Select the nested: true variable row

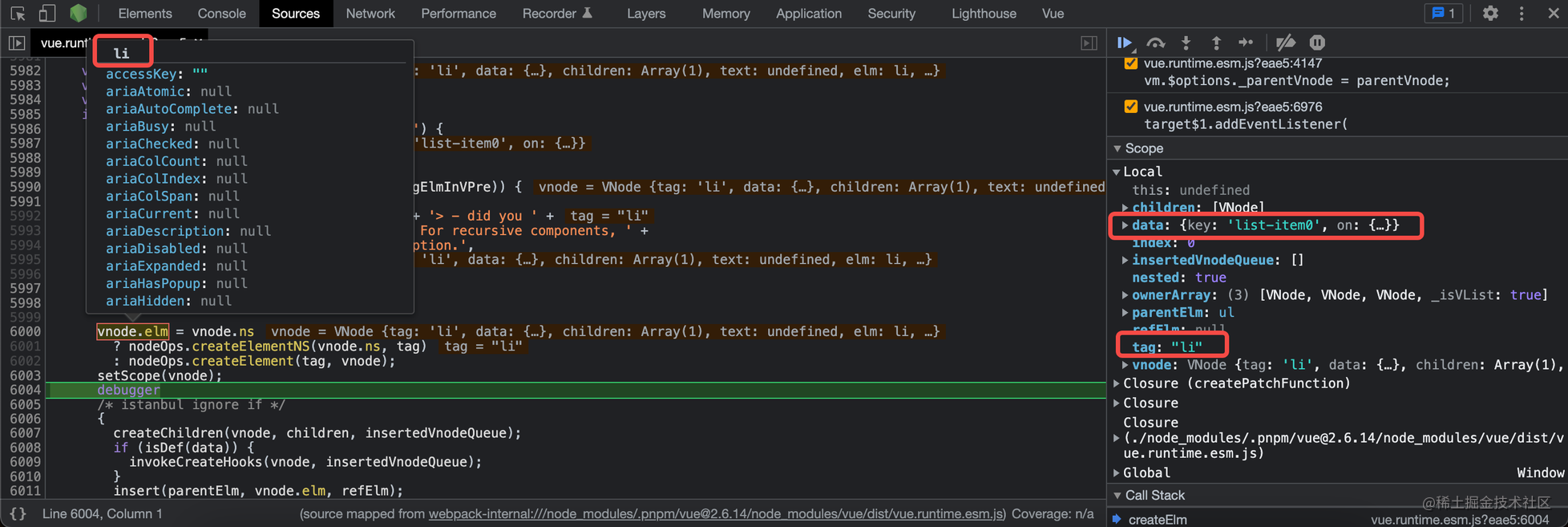coord(1179,278)
